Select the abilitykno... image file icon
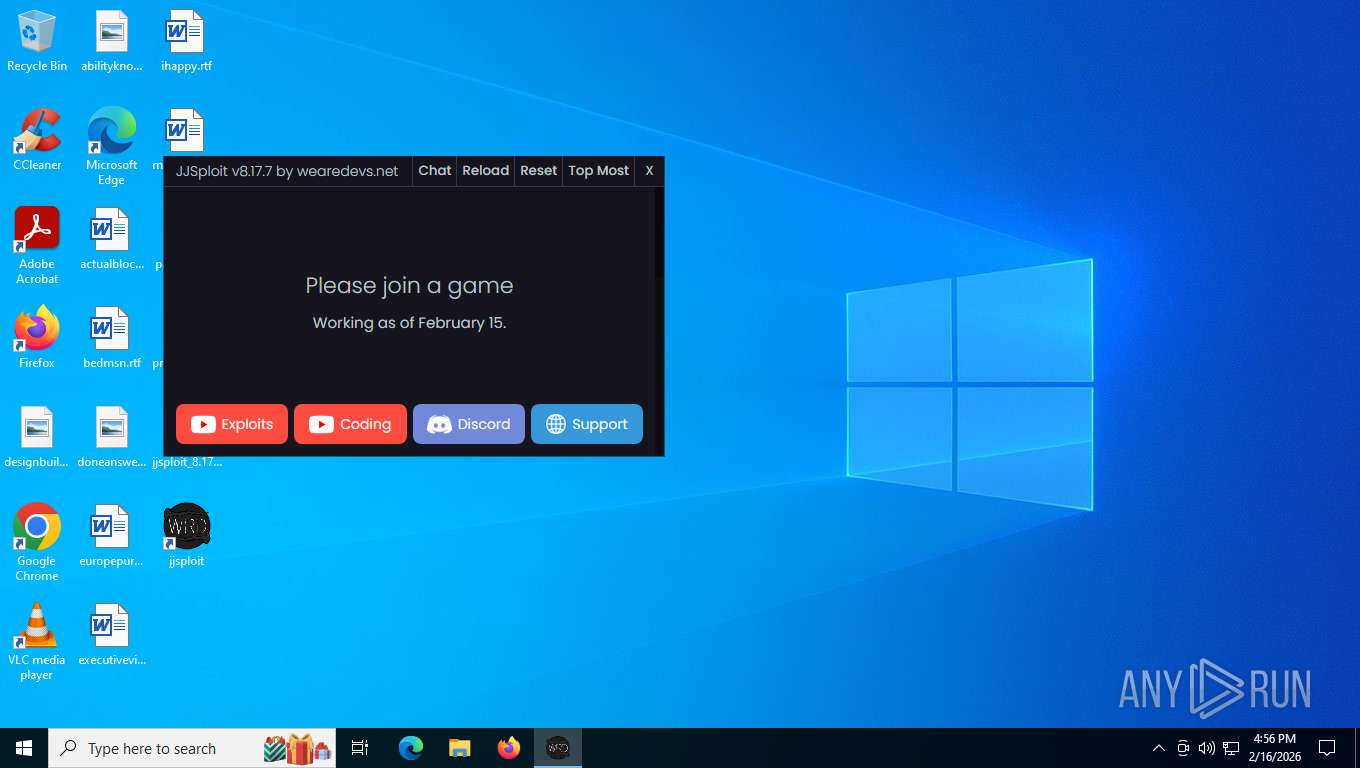This screenshot has height=768, width=1360. click(x=111, y=42)
